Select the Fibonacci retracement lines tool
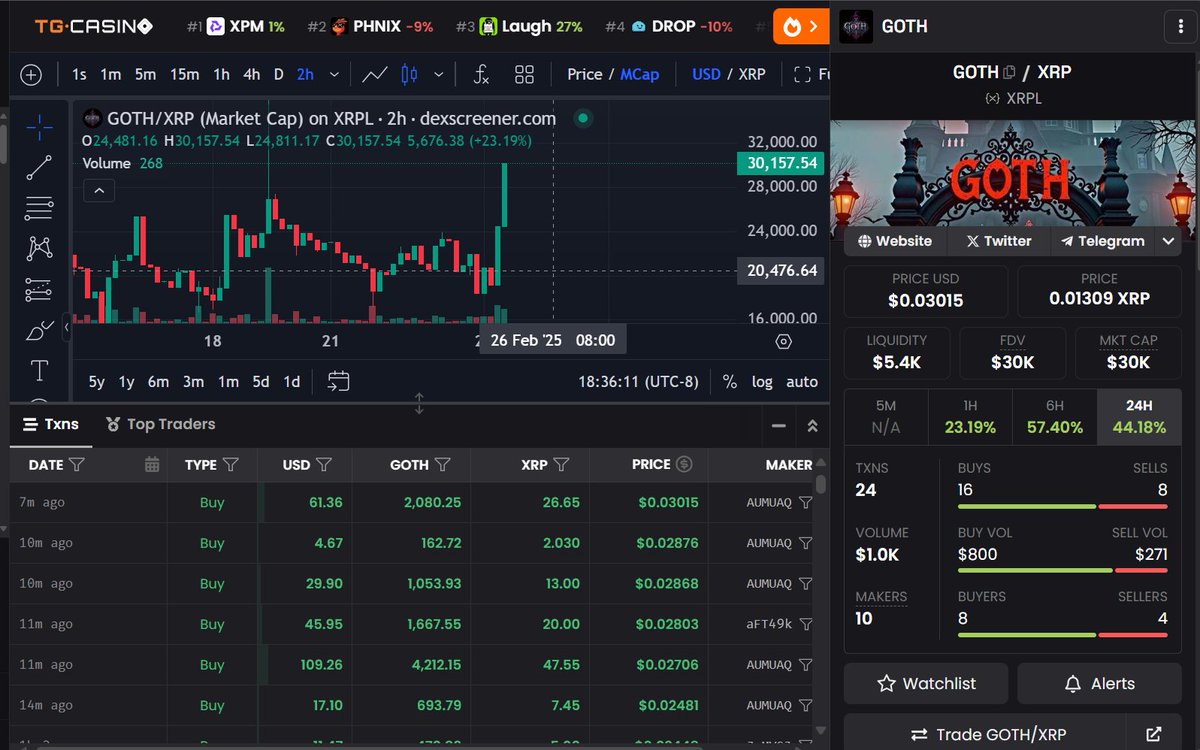Viewport: 1200px width, 750px height. [39, 208]
